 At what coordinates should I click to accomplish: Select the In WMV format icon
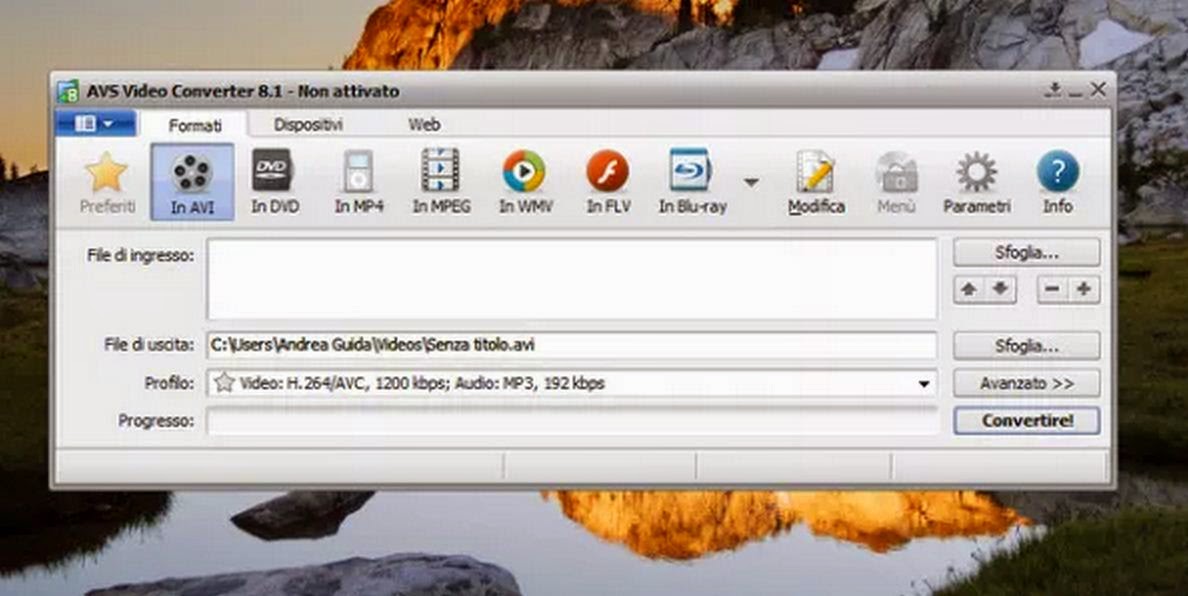(x=524, y=183)
